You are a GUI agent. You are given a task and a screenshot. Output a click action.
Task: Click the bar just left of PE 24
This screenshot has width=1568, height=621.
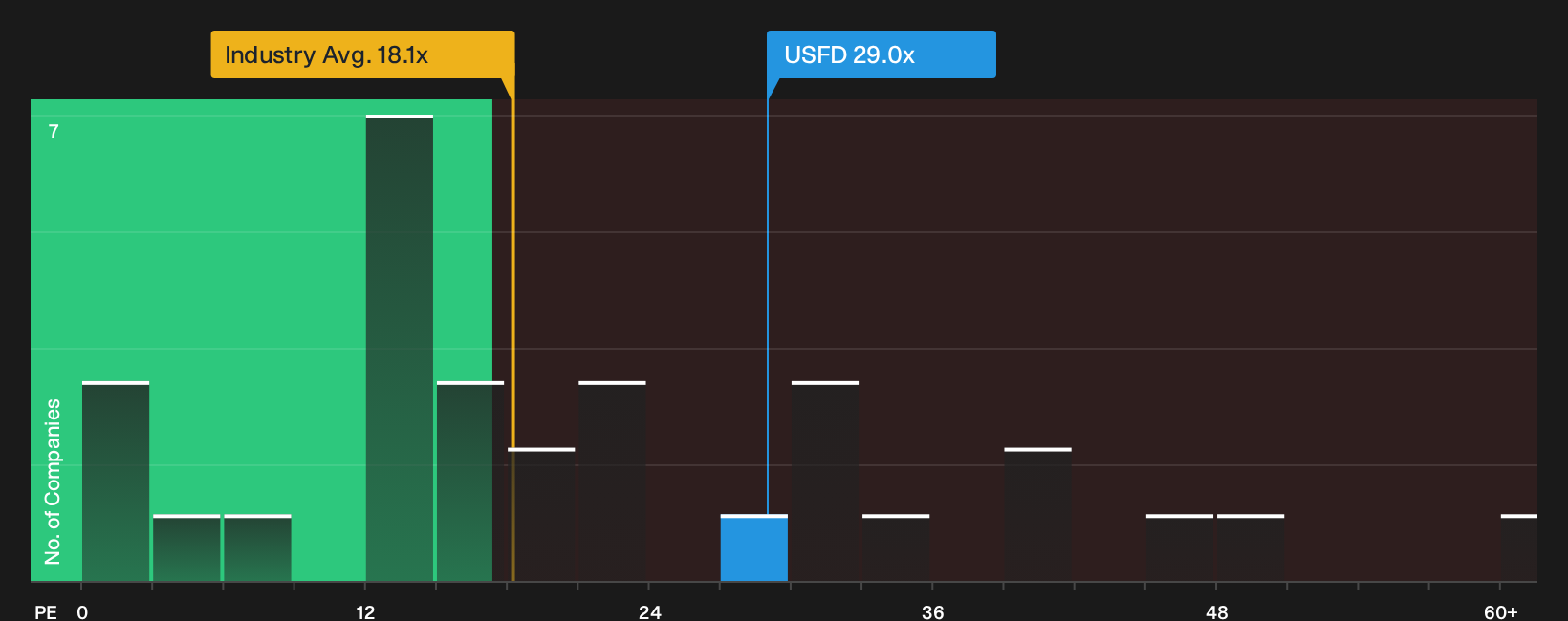tap(613, 481)
